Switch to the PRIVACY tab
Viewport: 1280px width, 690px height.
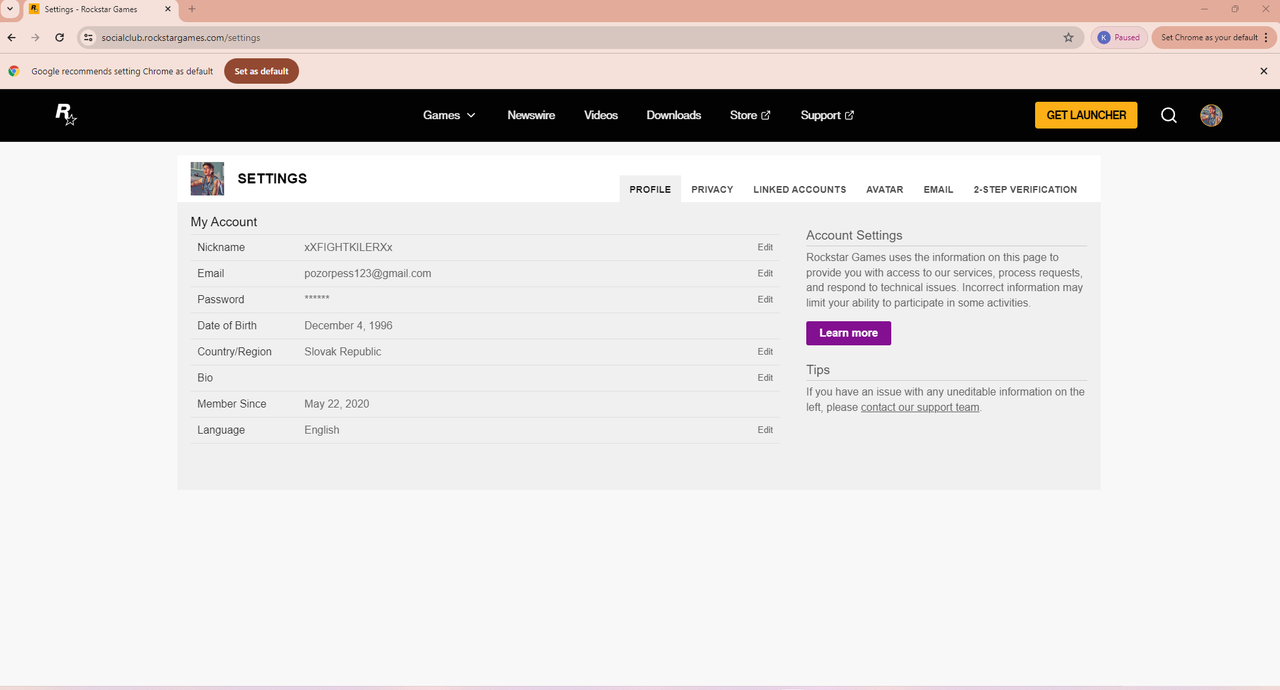click(x=712, y=189)
